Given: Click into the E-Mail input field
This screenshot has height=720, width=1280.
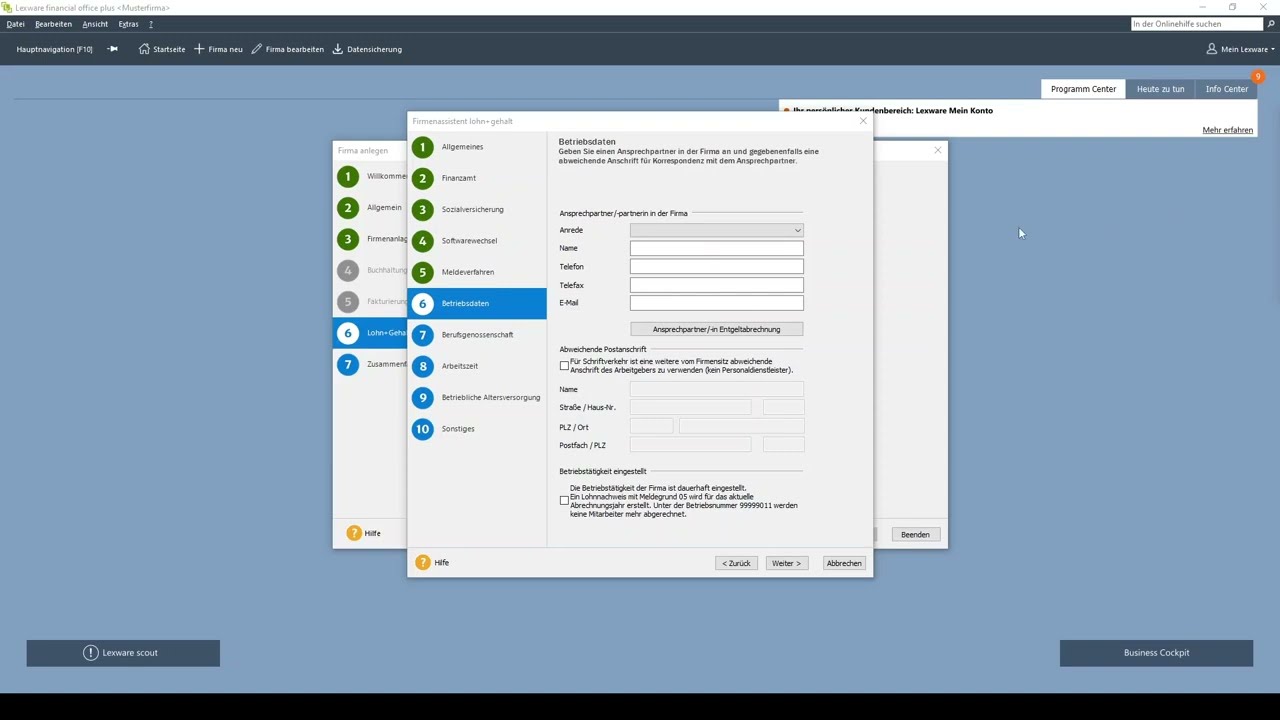Looking at the screenshot, I should coord(716,303).
